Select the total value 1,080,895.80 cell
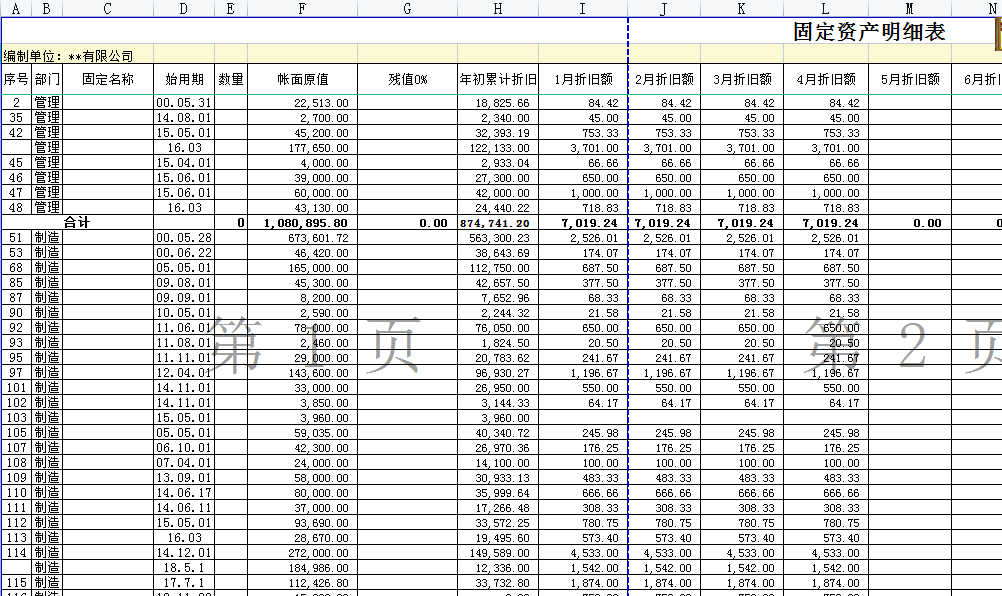The image size is (1002, 596). pyautogui.click(x=307, y=222)
